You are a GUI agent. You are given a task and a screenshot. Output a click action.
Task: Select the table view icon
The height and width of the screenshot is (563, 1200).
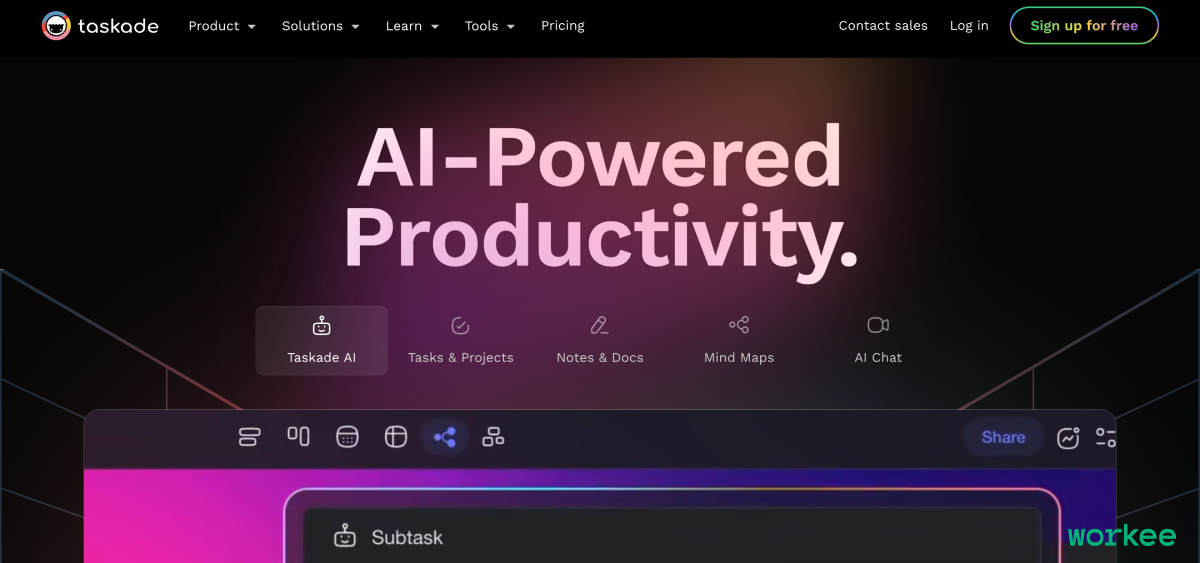pyautogui.click(x=396, y=437)
